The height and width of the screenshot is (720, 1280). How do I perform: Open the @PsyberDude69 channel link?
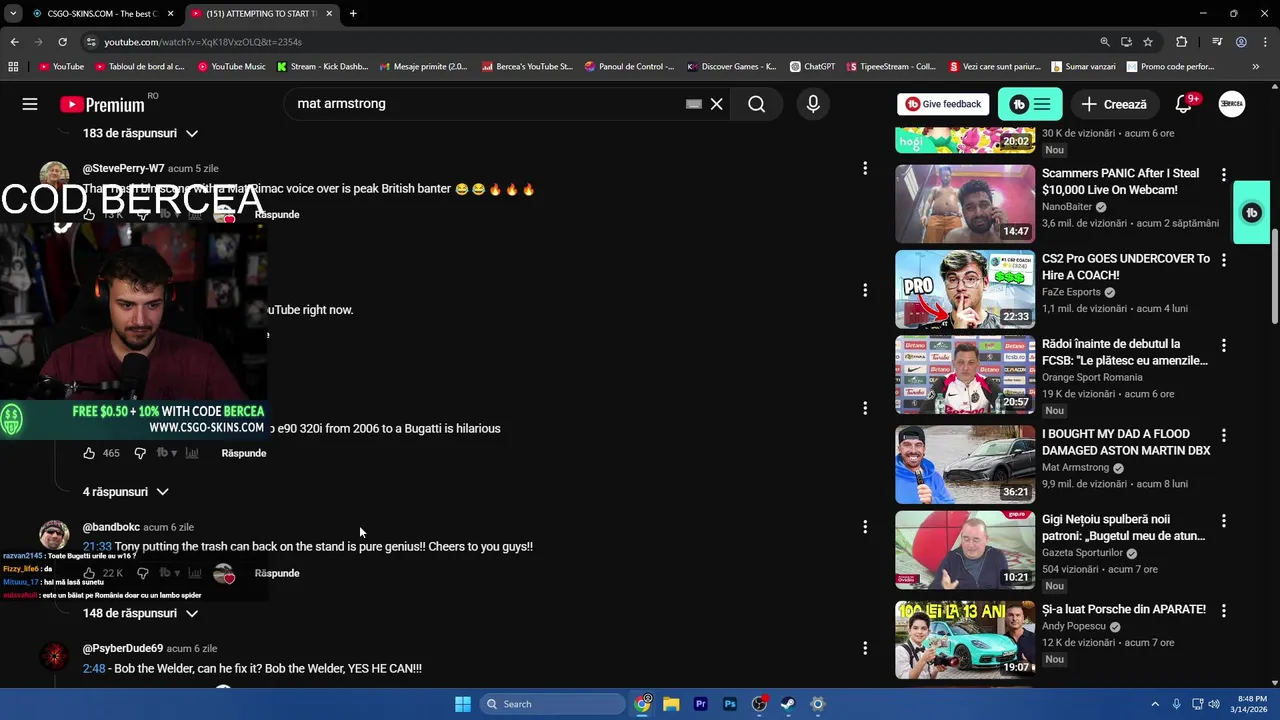tap(123, 648)
